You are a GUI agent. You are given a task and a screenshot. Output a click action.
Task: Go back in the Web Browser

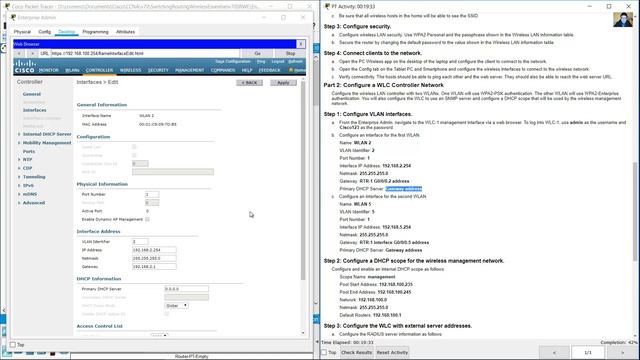pos(19,53)
